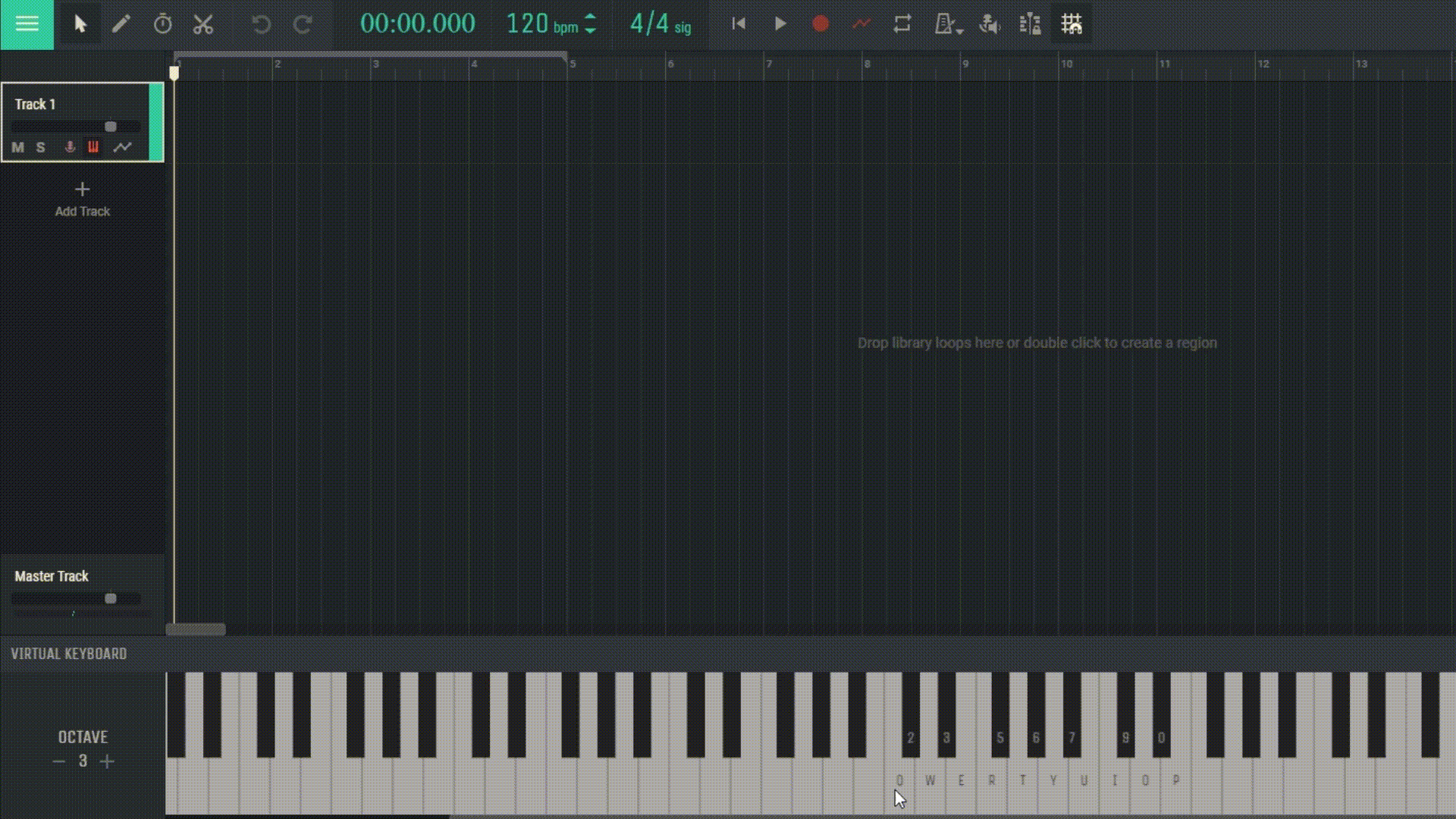Open the automation curve tool
This screenshot has width=1456, height=819.
[x=862, y=24]
